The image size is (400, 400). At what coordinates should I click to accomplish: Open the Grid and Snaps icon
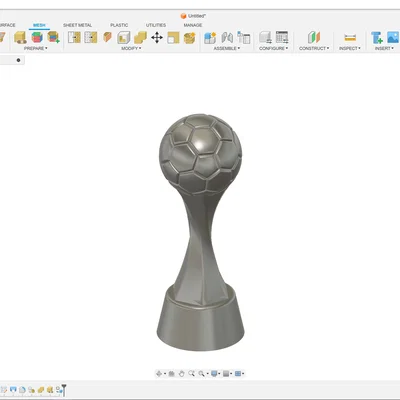tap(226, 374)
